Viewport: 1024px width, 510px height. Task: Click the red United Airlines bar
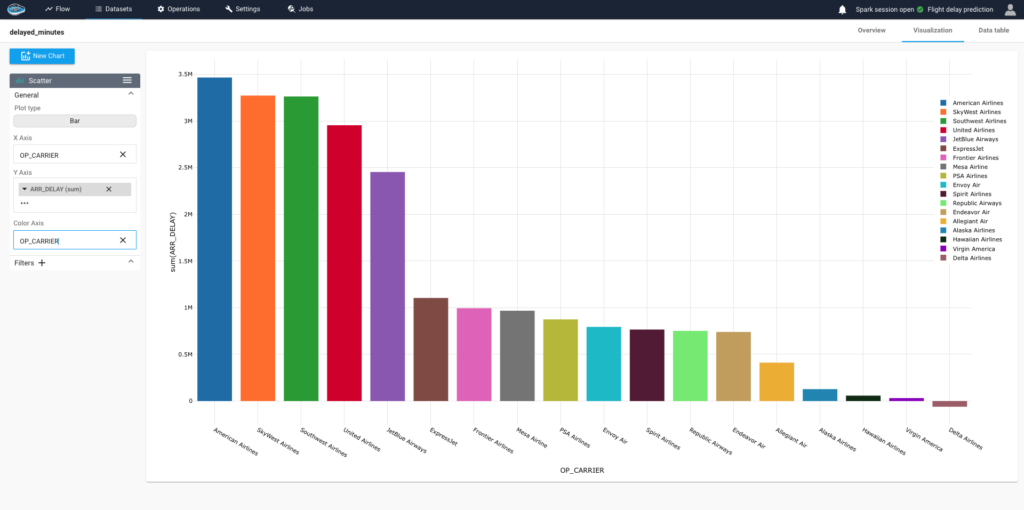(x=344, y=263)
